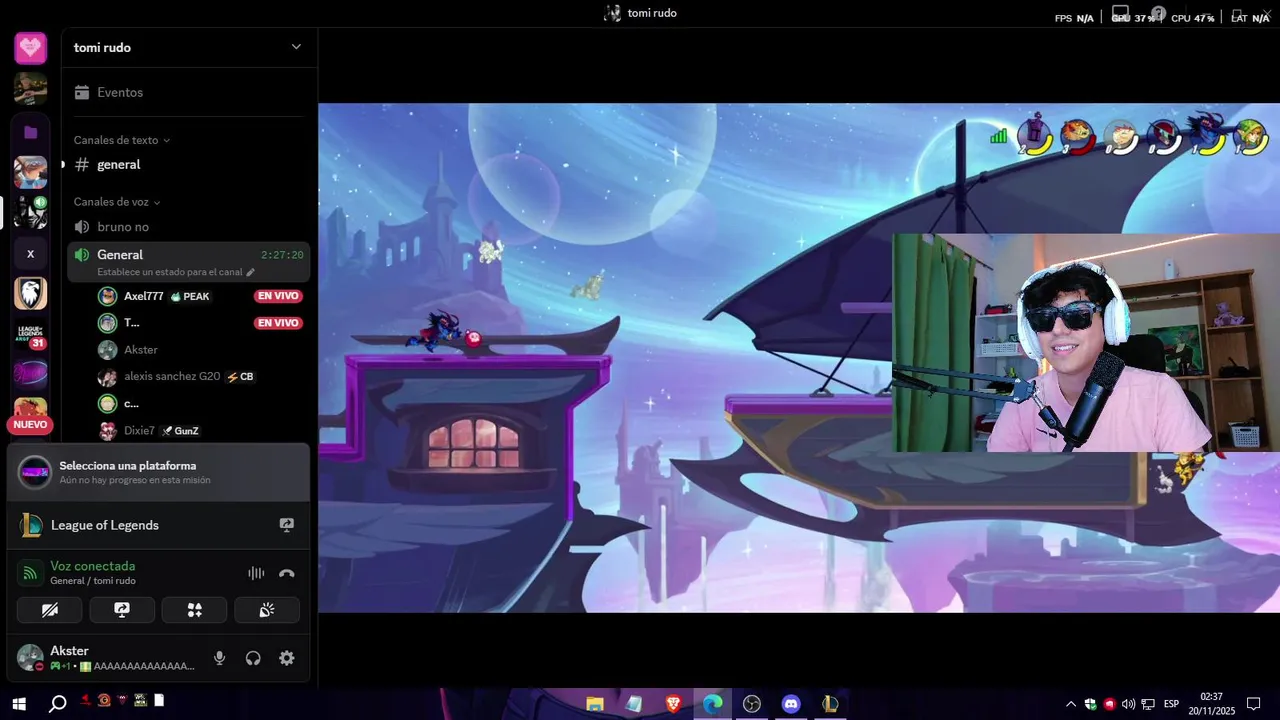
Task: Open the X server icon
Action: pos(30,254)
